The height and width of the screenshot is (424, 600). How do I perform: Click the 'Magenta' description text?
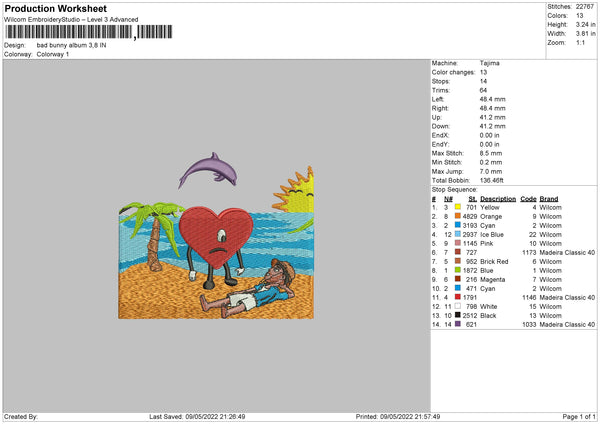(x=492, y=279)
